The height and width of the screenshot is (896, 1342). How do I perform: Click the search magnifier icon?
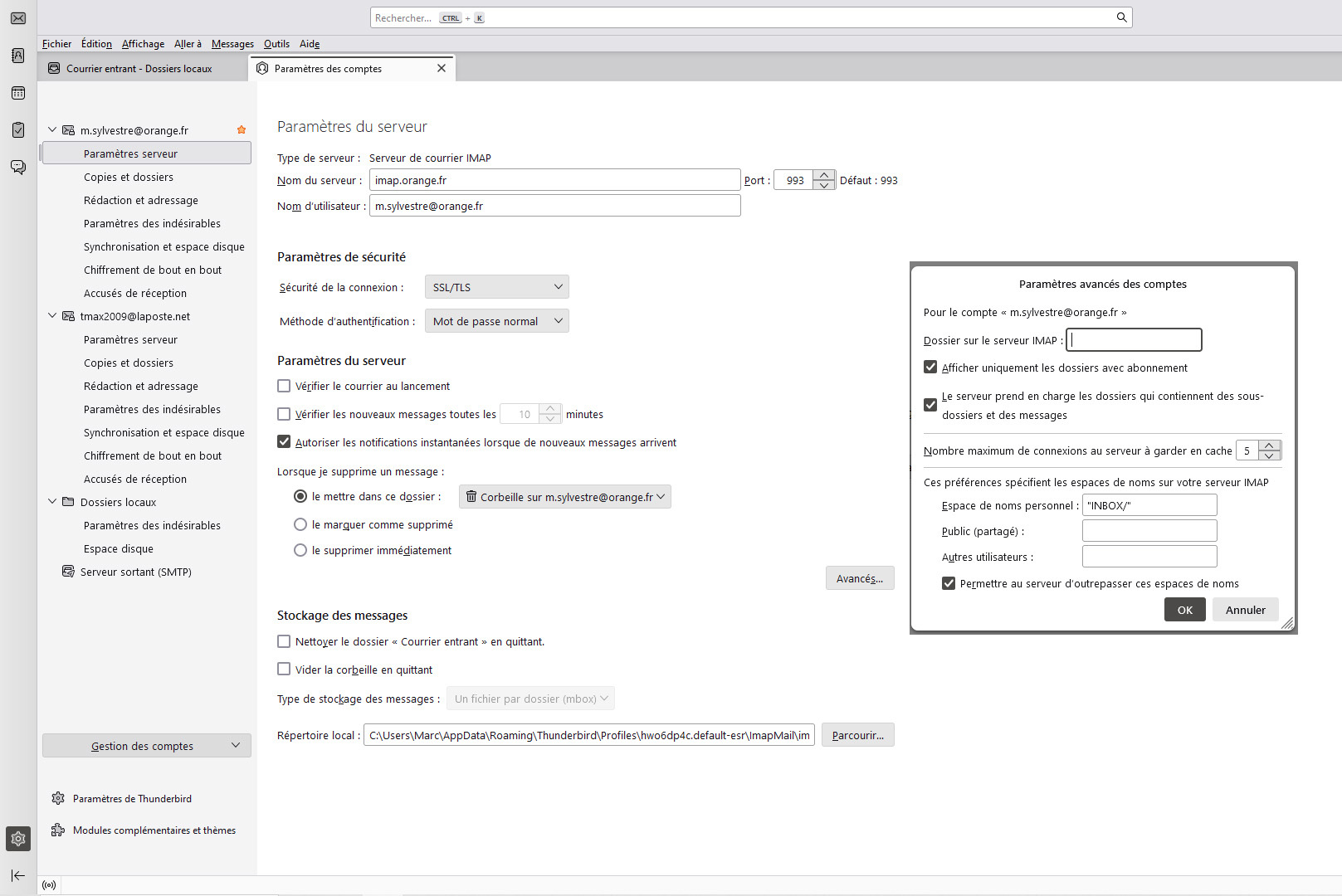[x=1121, y=17]
